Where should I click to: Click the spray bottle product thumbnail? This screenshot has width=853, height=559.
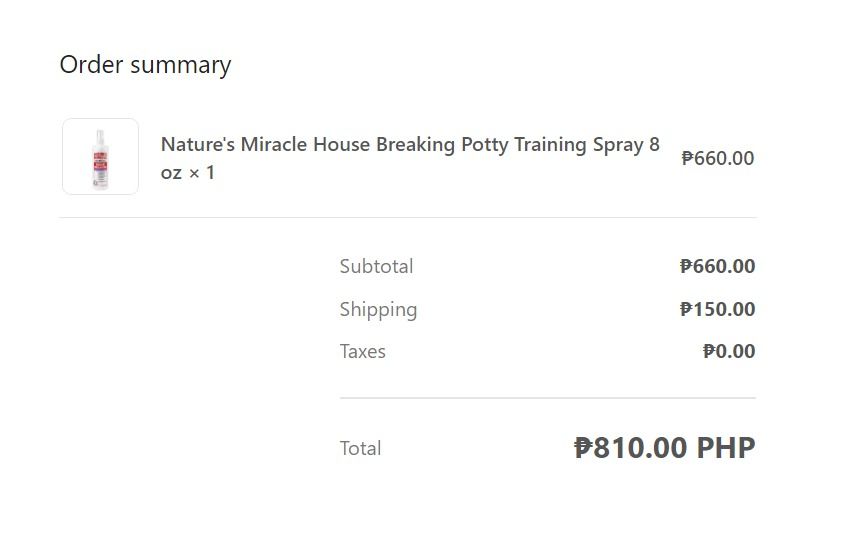pyautogui.click(x=100, y=157)
